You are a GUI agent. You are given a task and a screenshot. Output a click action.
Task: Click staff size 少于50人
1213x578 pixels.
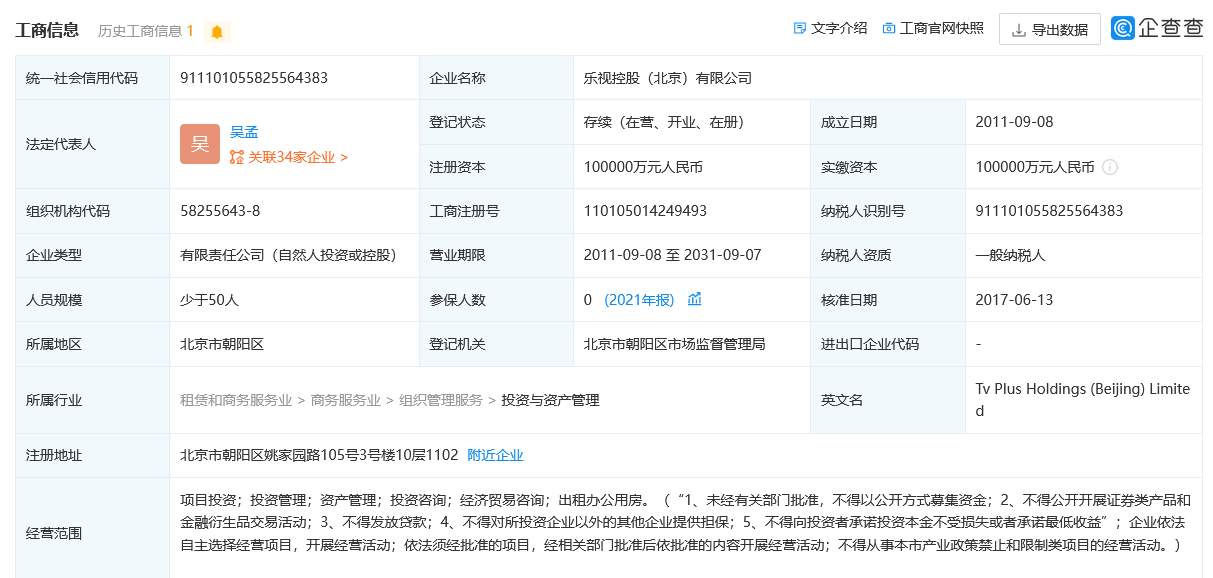click(x=210, y=300)
